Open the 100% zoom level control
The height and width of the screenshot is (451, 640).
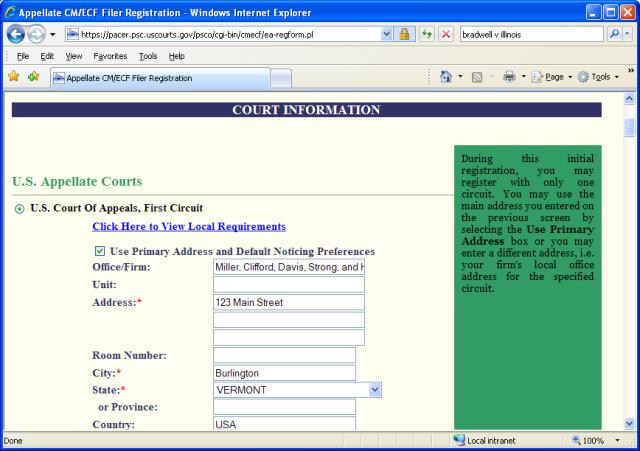[x=595, y=440]
